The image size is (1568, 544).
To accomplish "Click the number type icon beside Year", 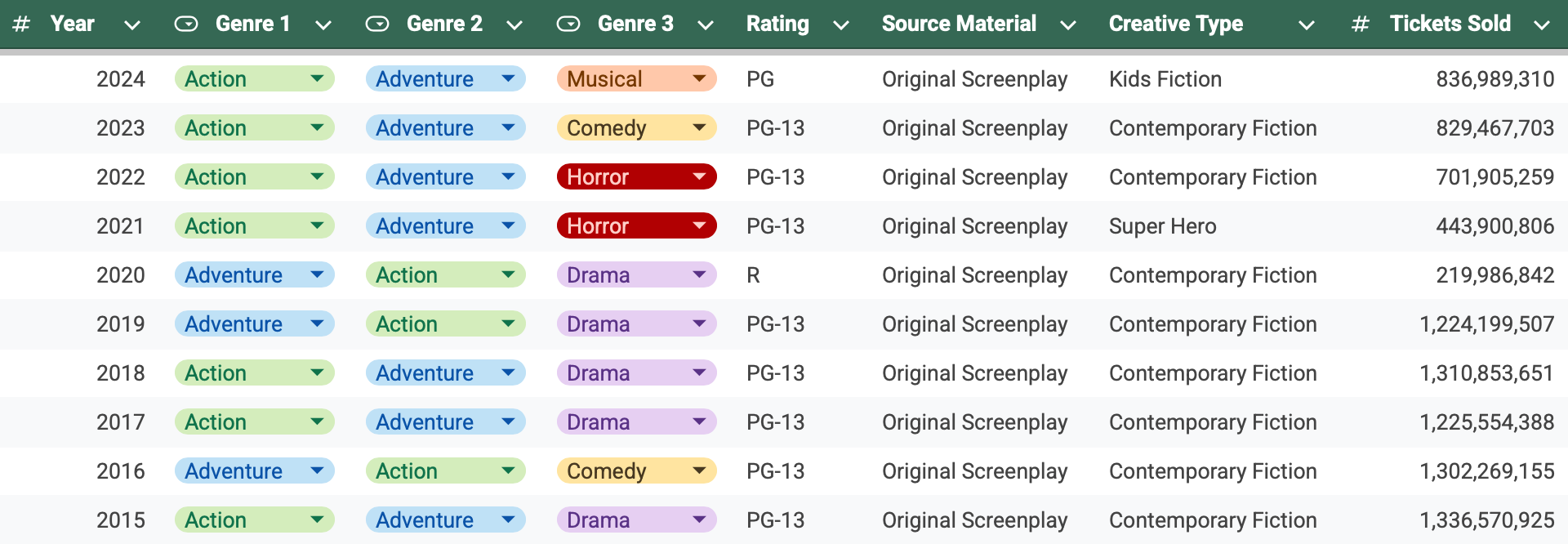I will [21, 25].
